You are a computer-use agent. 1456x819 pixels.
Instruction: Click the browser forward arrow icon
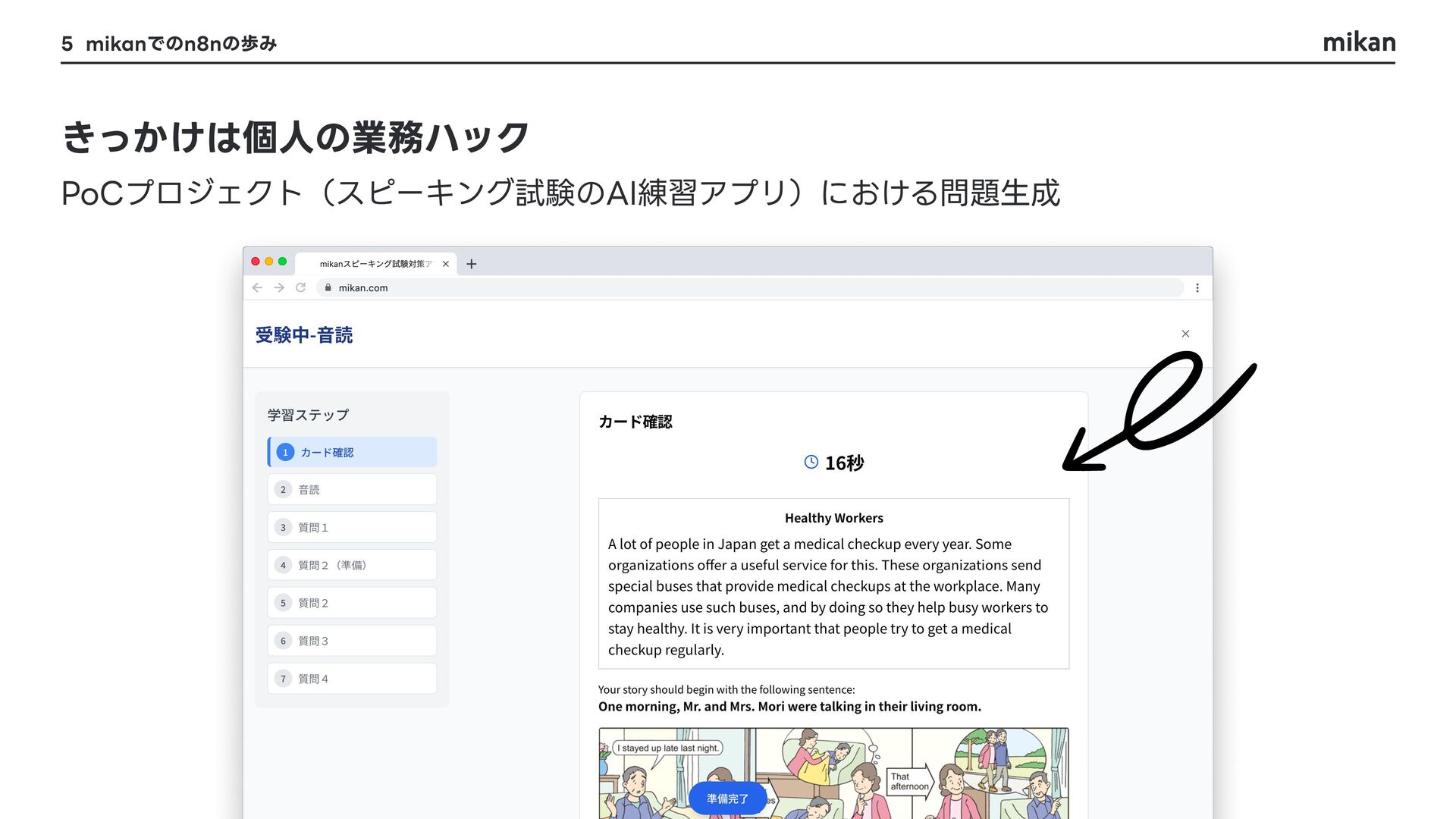[279, 287]
